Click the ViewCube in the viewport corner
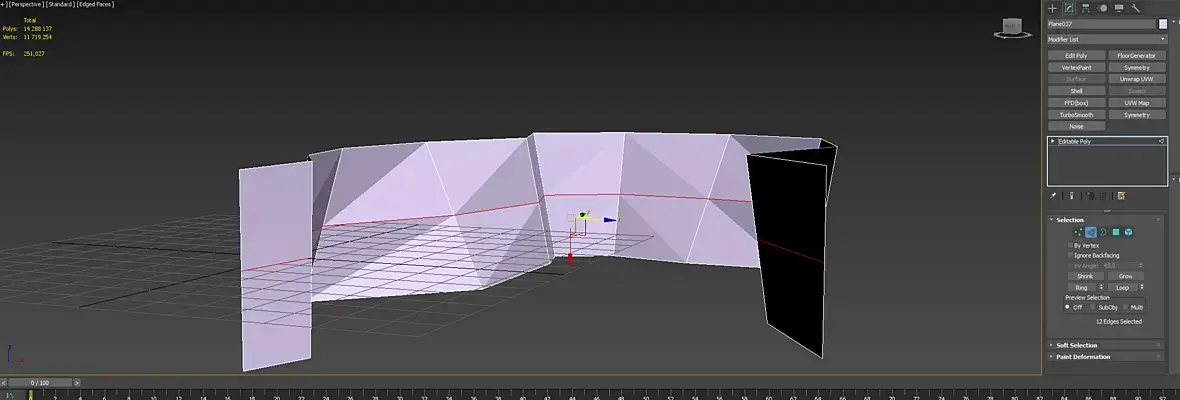This screenshot has height=400, width=1180. [1010, 29]
